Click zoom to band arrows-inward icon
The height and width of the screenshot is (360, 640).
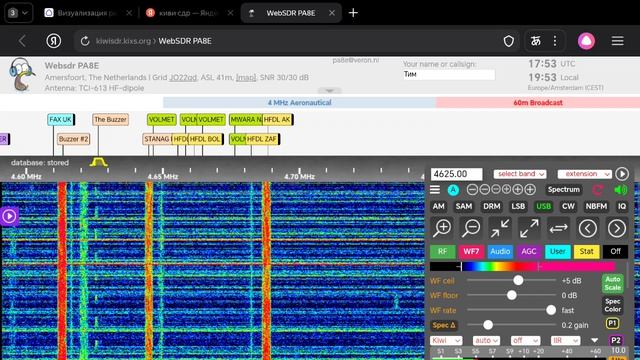[500, 228]
